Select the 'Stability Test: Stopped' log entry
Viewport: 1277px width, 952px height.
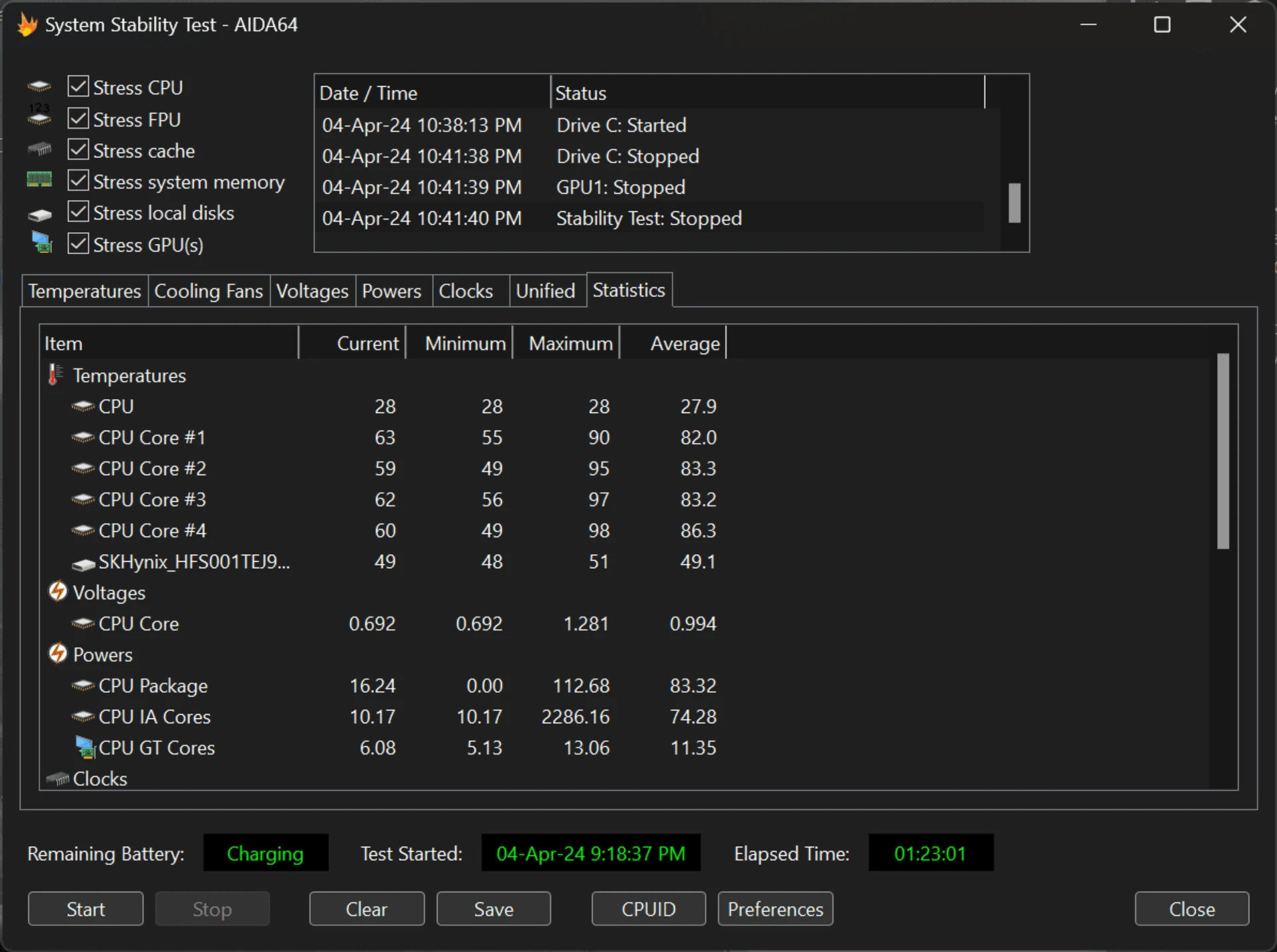(x=650, y=218)
